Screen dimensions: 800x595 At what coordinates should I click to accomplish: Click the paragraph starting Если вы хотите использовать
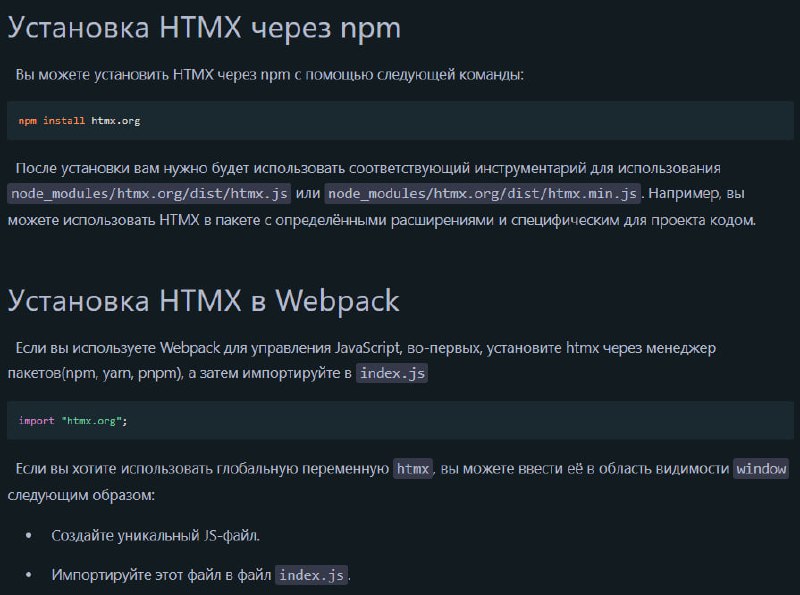398,481
